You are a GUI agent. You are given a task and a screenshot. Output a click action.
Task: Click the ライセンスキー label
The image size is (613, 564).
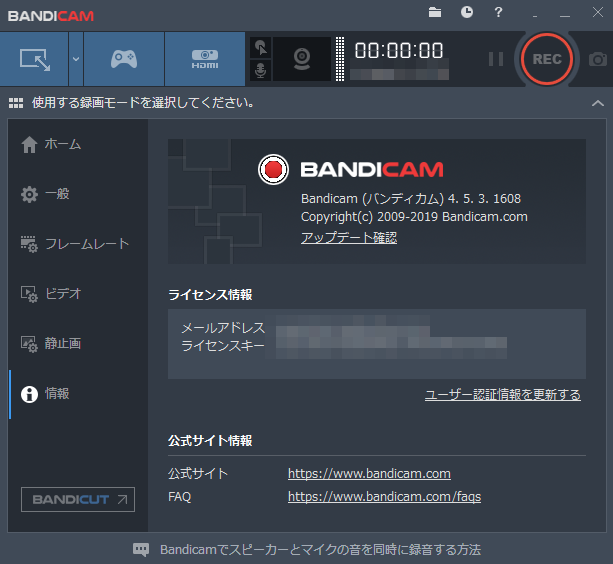coord(223,346)
